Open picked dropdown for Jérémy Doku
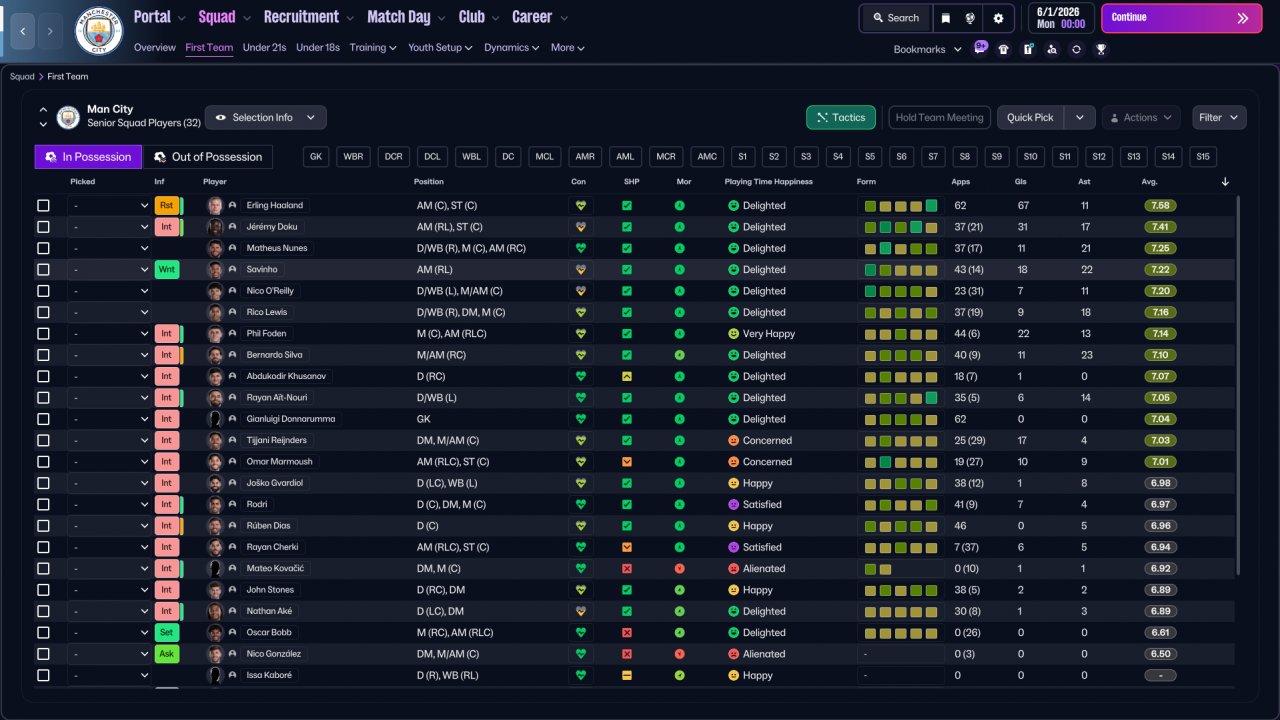 pos(109,227)
